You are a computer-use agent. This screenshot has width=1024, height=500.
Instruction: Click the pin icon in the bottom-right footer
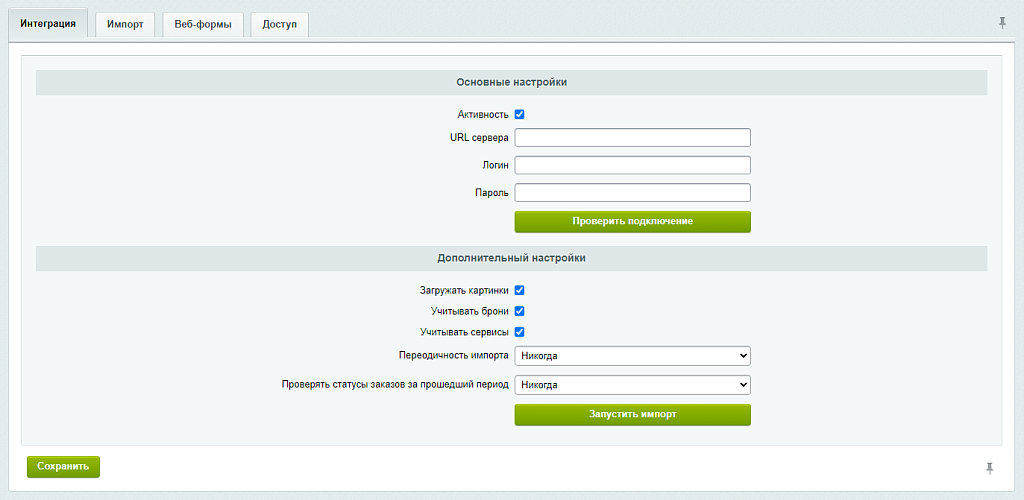(x=990, y=467)
